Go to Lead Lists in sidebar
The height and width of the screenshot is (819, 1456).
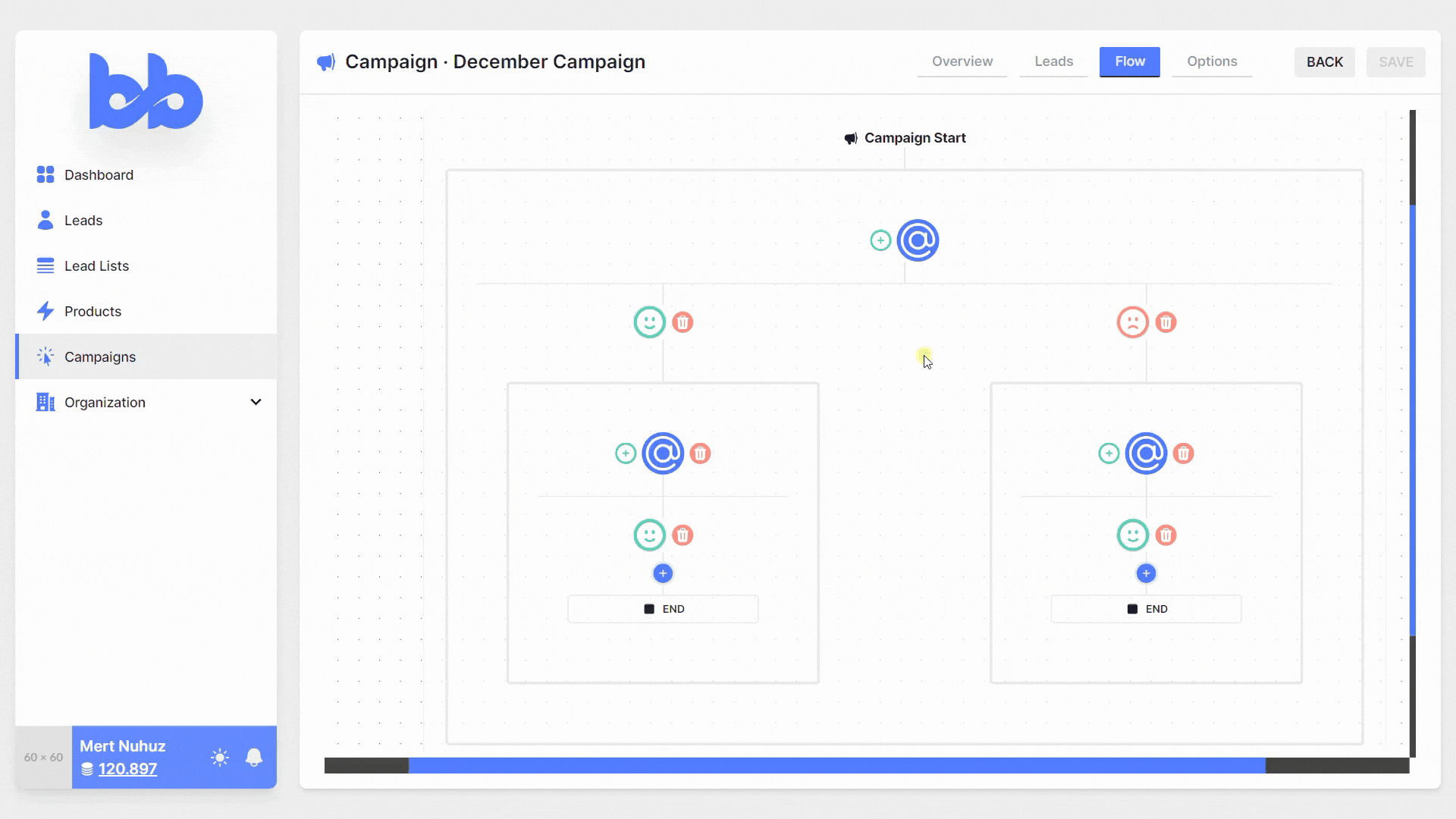[x=96, y=266]
